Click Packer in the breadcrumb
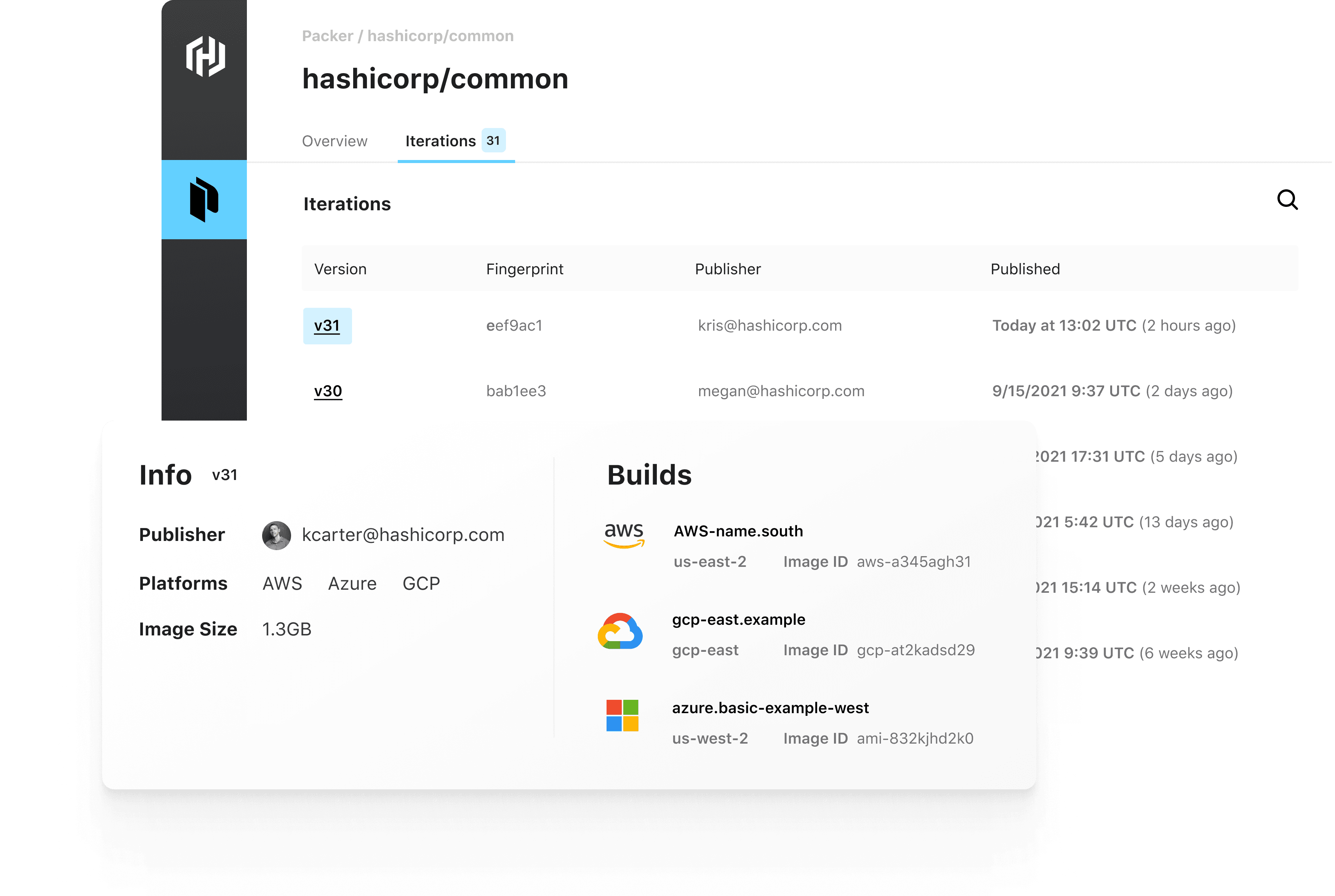Screen dimensions: 1335x896 tap(328, 36)
